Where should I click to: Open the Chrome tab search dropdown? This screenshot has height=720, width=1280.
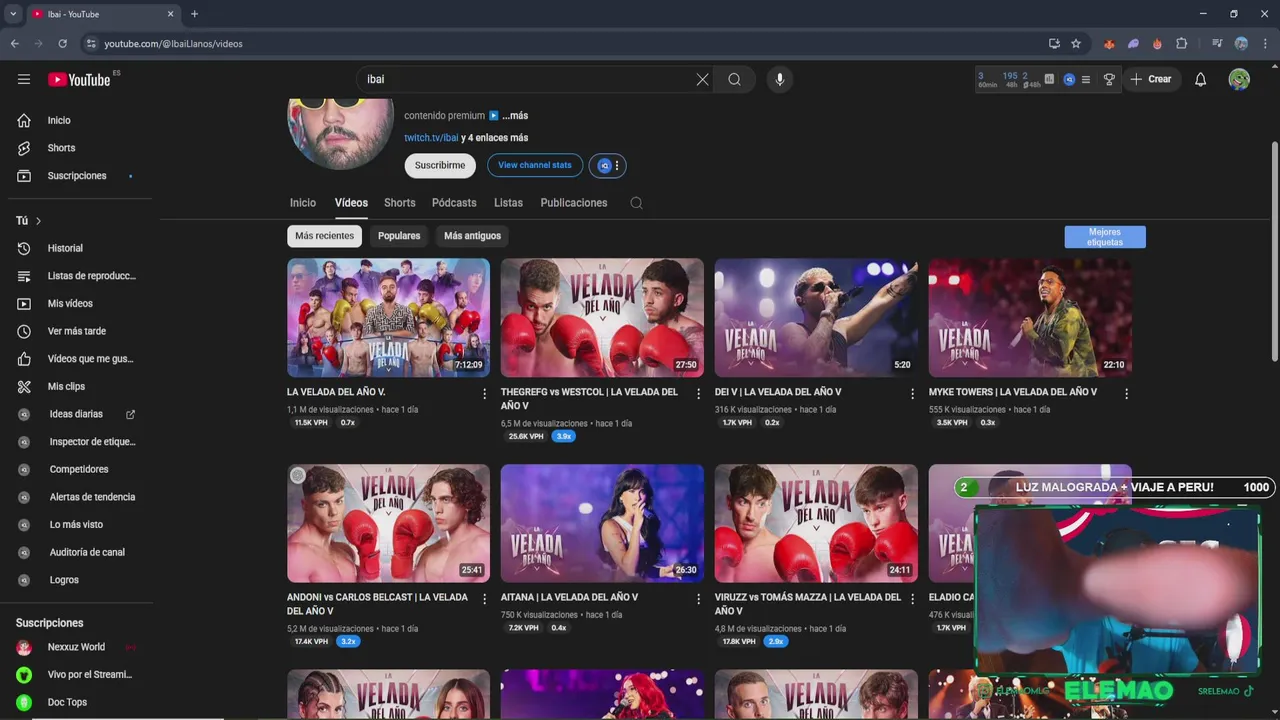click(x=13, y=14)
